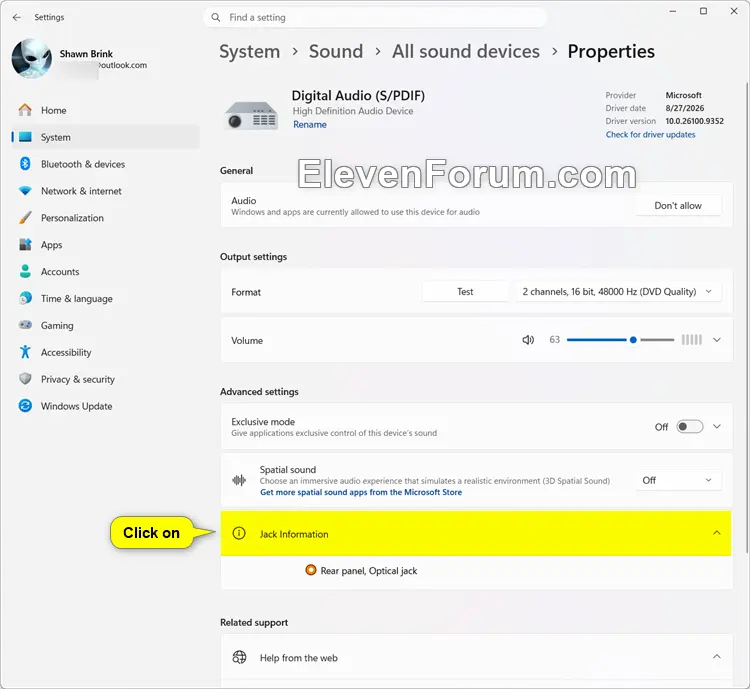Click the Rear panel, Optical jack text
This screenshot has height=689, width=750.
click(369, 571)
